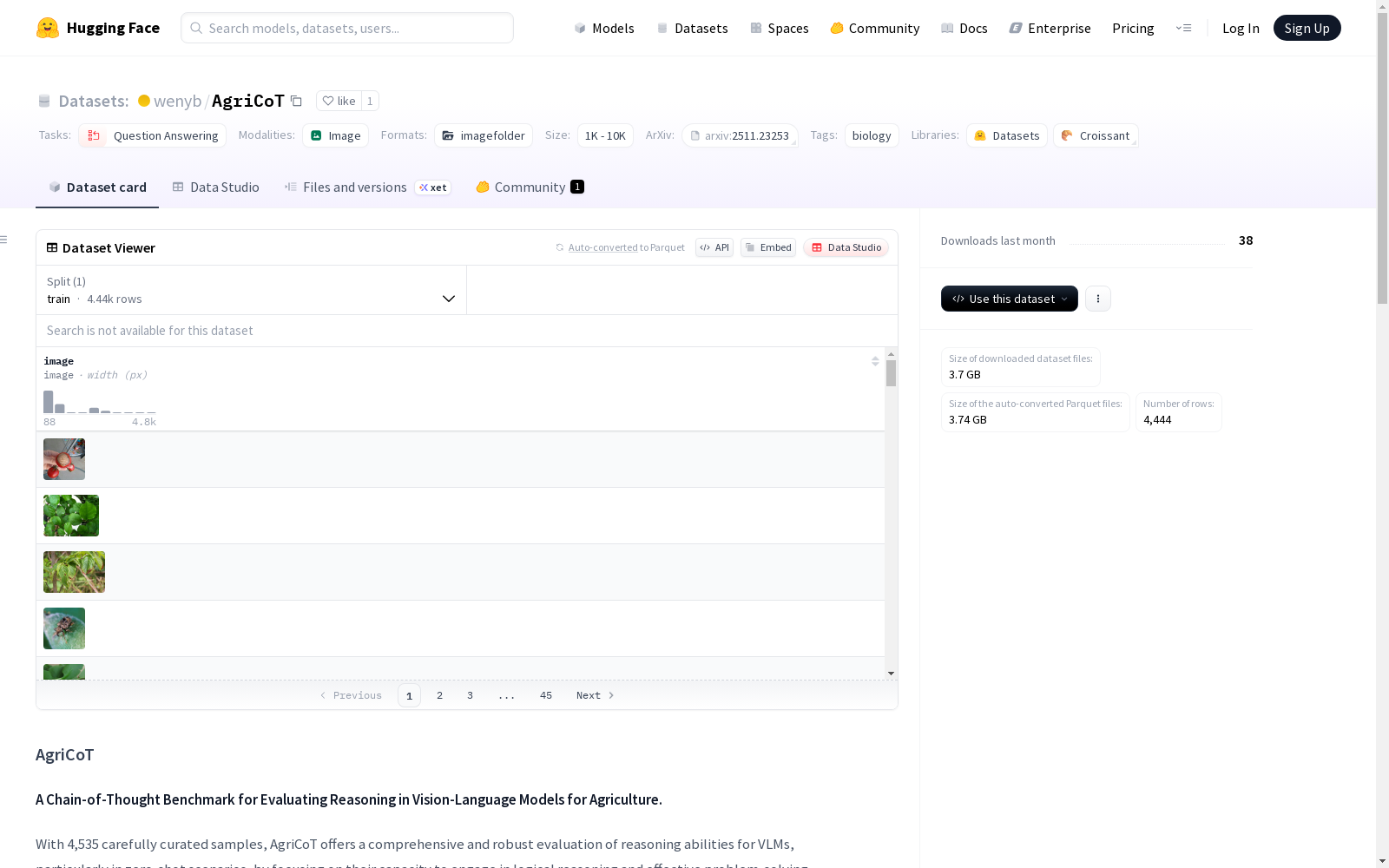Open the navigation overflow menu icon
The height and width of the screenshot is (868, 1389).
pos(1183,28)
